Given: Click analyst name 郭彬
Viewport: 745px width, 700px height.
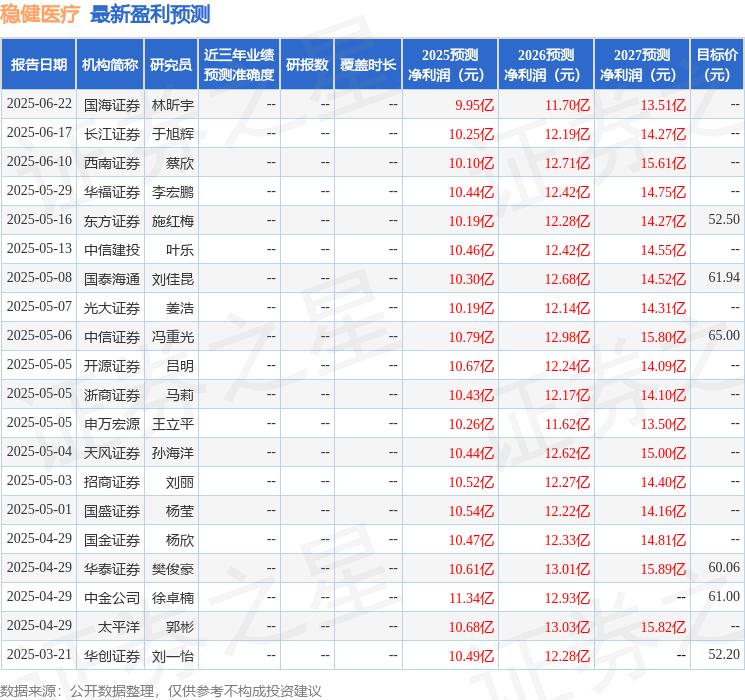Looking at the screenshot, I should click(x=180, y=626).
